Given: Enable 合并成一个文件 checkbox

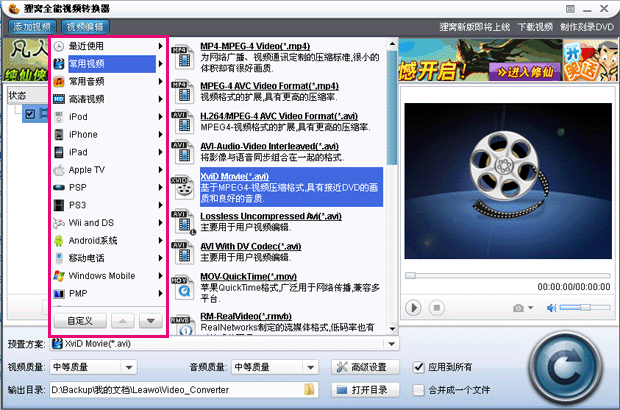Looking at the screenshot, I should tap(418, 390).
